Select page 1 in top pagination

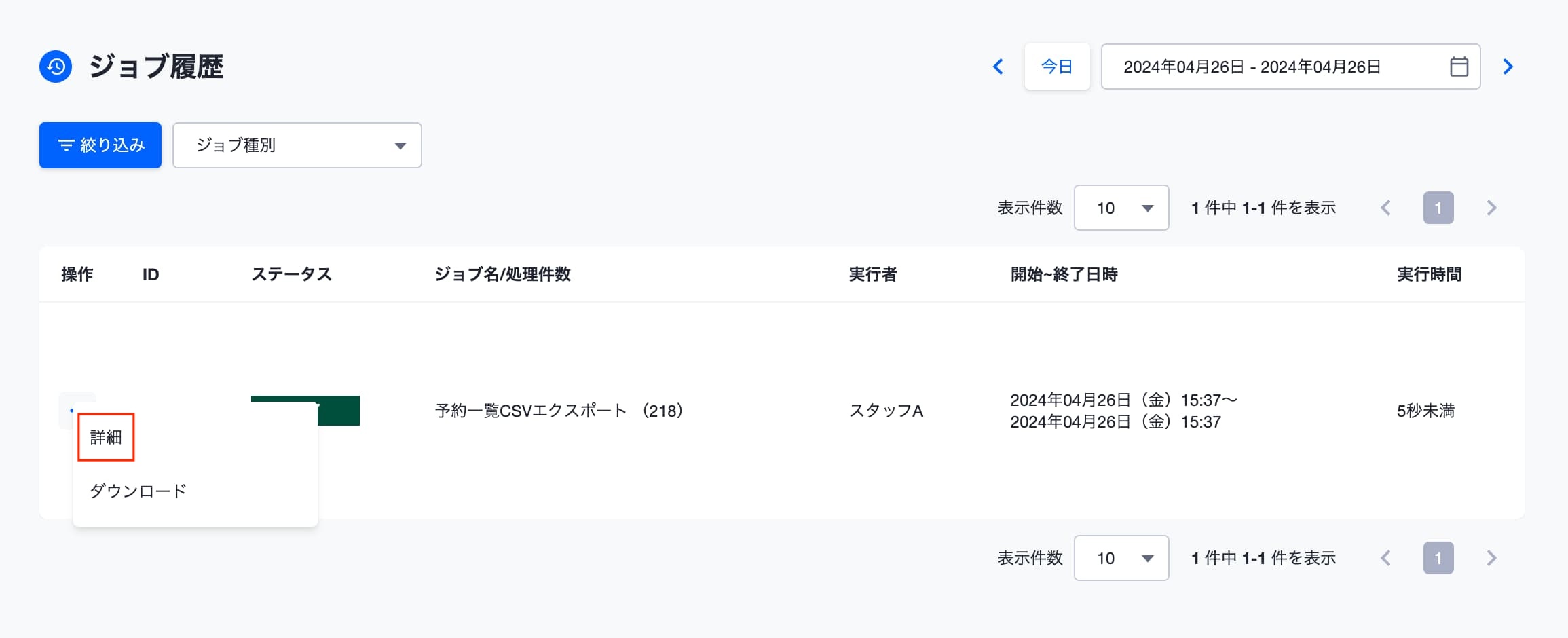1438,208
